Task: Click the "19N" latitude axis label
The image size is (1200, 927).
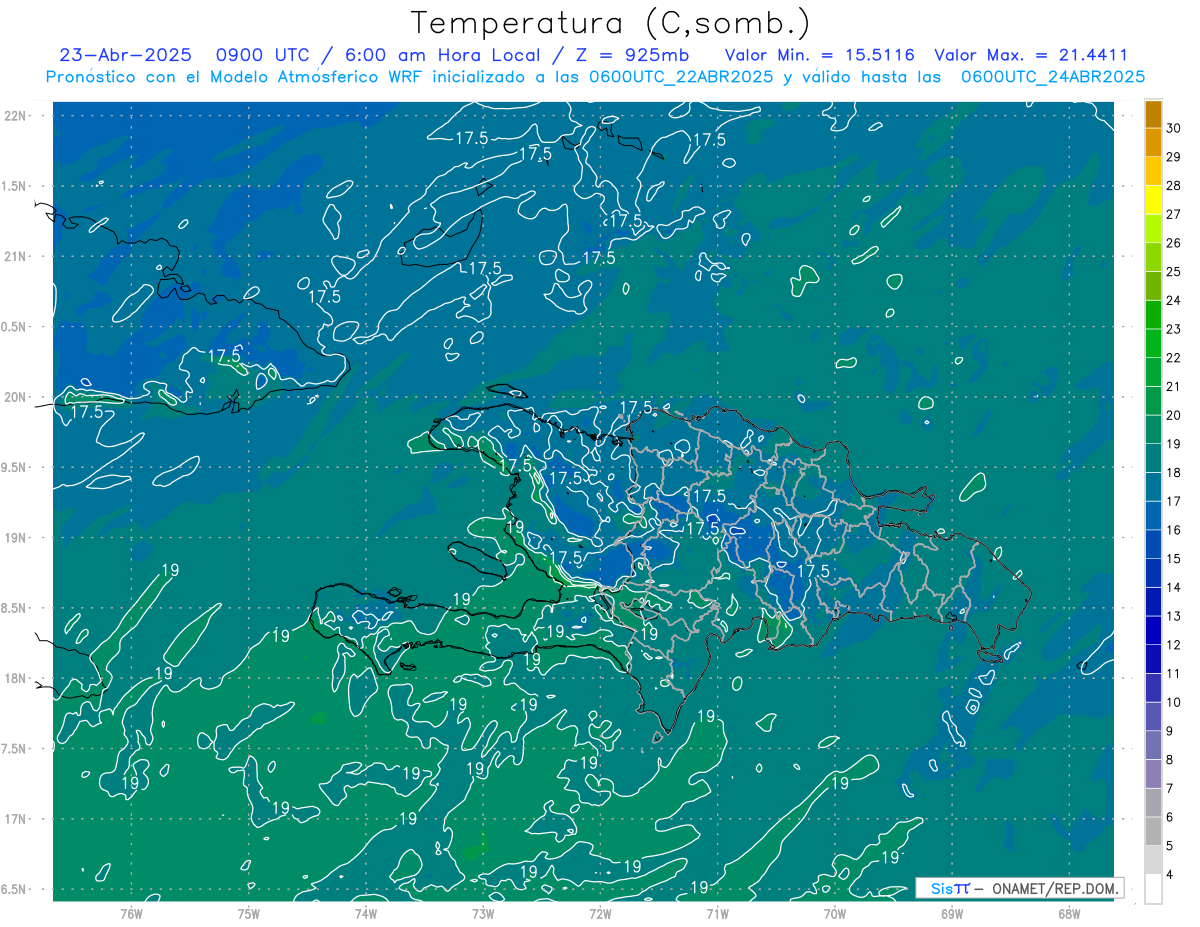Action: pos(15,537)
